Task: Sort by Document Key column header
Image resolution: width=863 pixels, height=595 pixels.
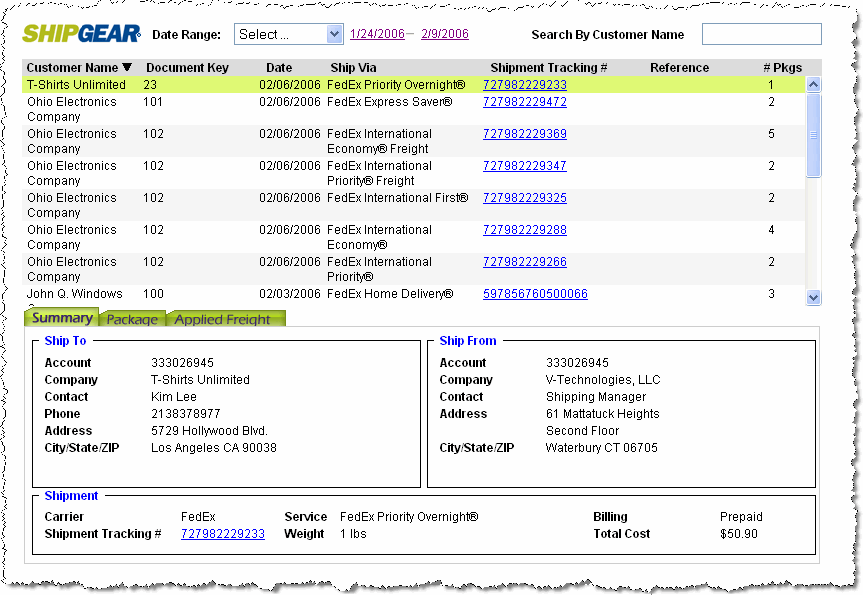Action: 187,68
